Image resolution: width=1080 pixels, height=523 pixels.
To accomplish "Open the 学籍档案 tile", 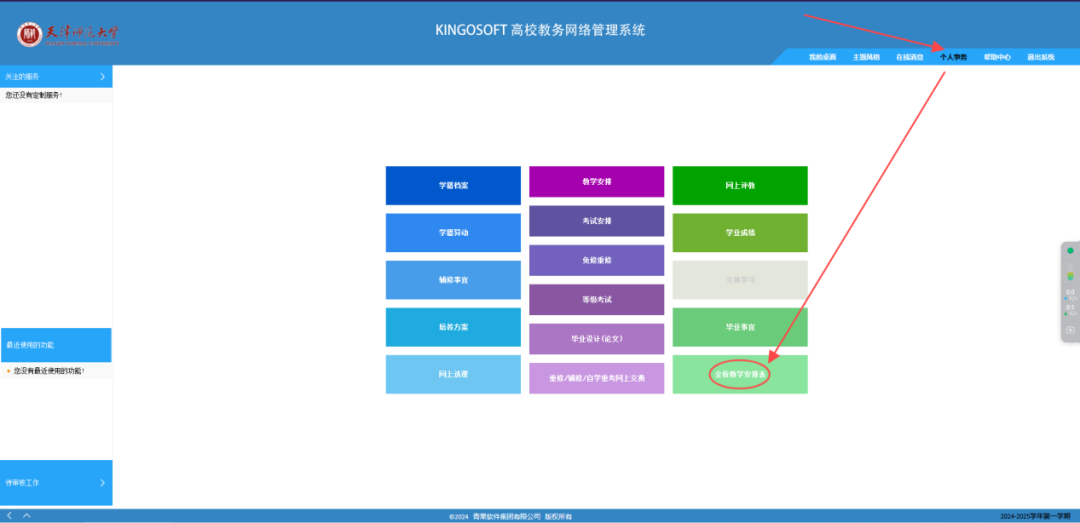I will pos(453,185).
